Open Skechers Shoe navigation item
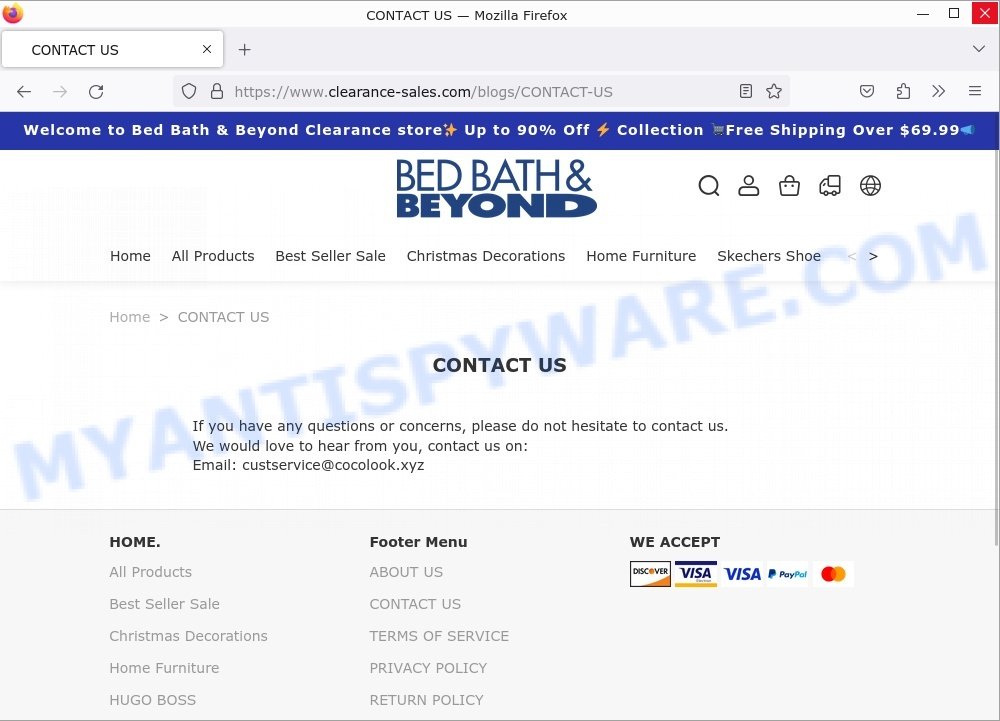 (x=768, y=256)
